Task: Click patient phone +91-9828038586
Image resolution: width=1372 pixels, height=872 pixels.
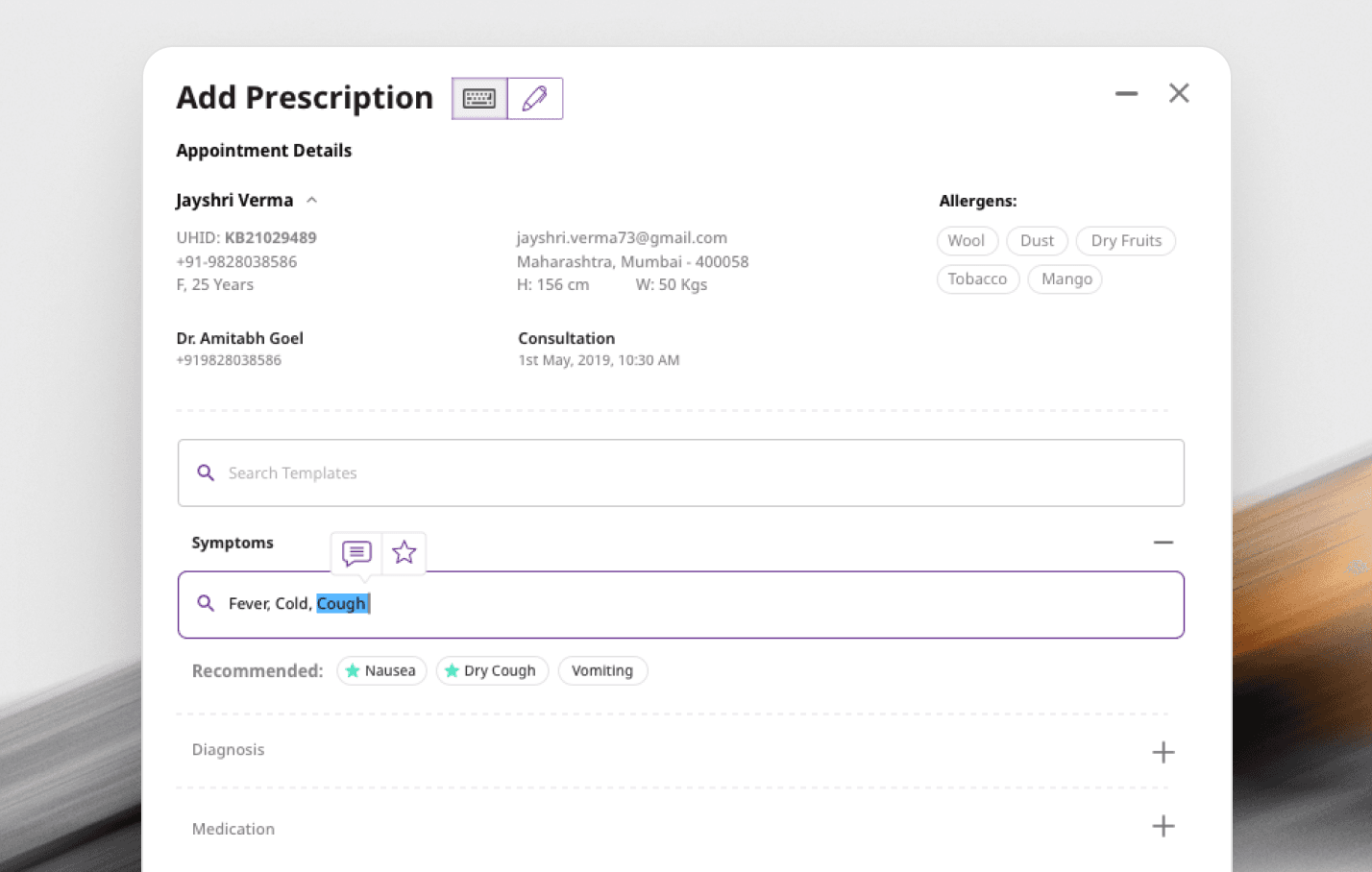Action: (236, 261)
